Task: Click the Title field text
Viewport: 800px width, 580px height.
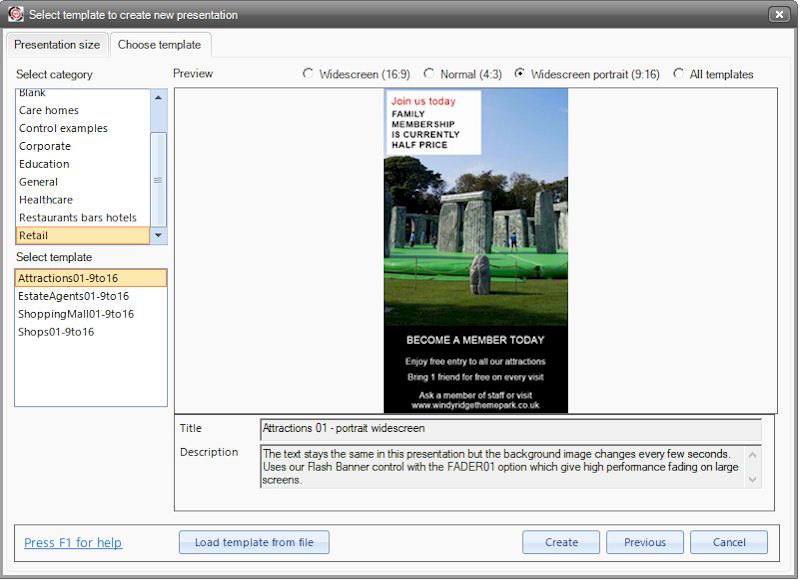Action: click(511, 428)
